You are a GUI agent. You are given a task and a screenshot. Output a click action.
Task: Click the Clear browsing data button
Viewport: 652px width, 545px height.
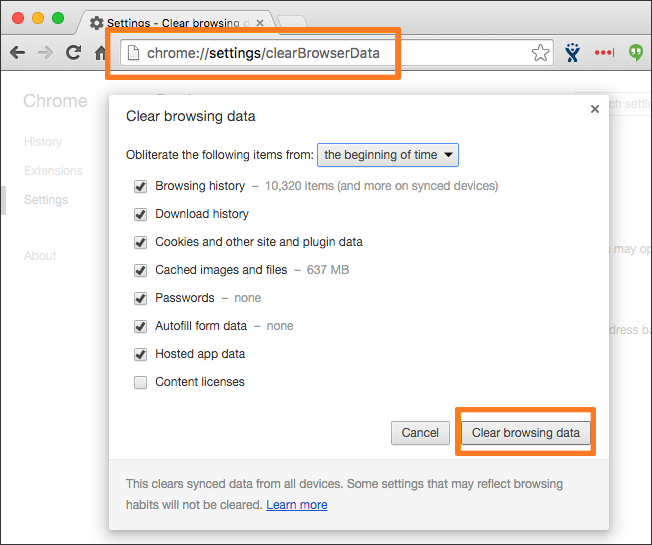(x=526, y=433)
